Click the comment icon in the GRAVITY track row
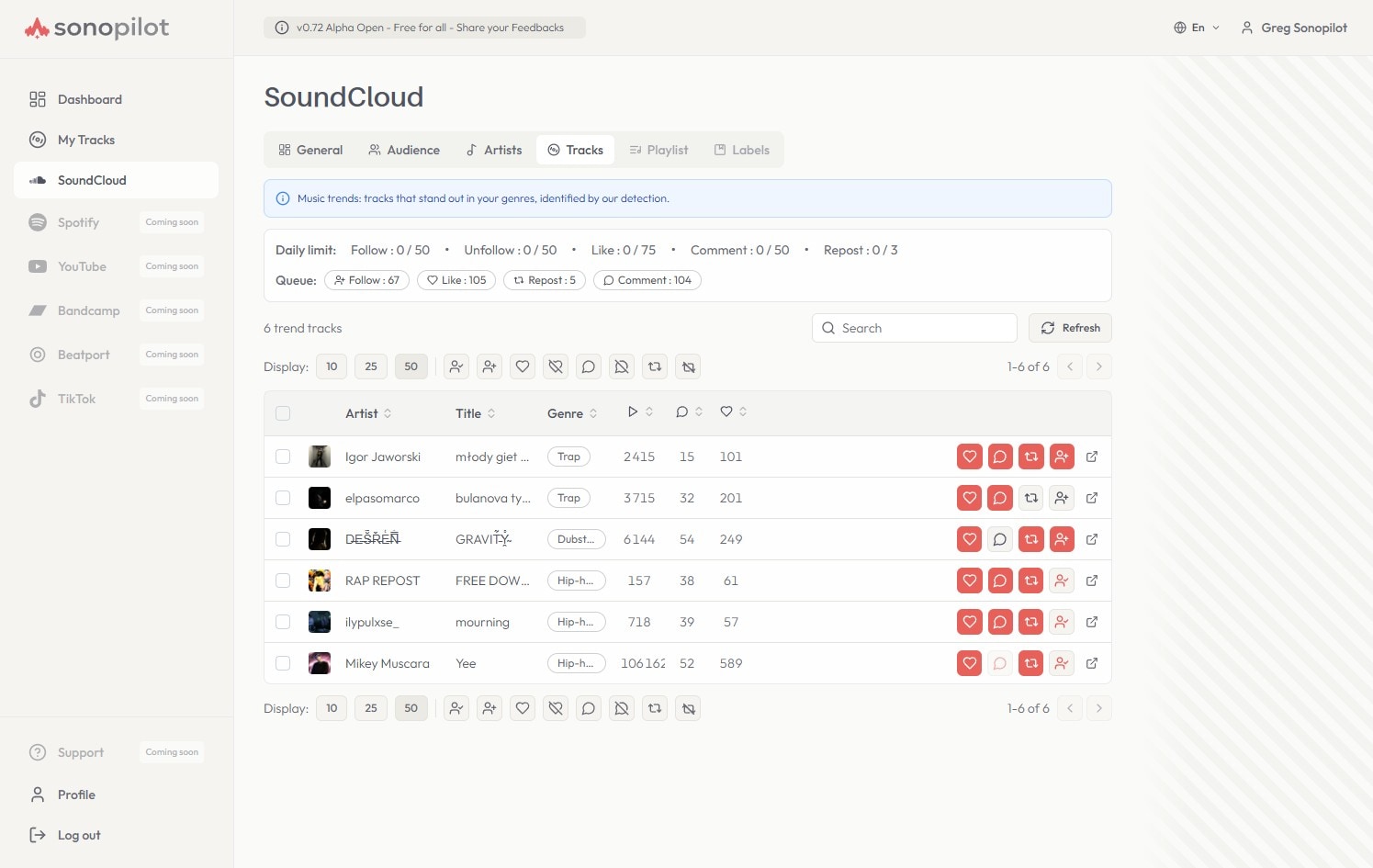1373x868 pixels. tap(999, 539)
